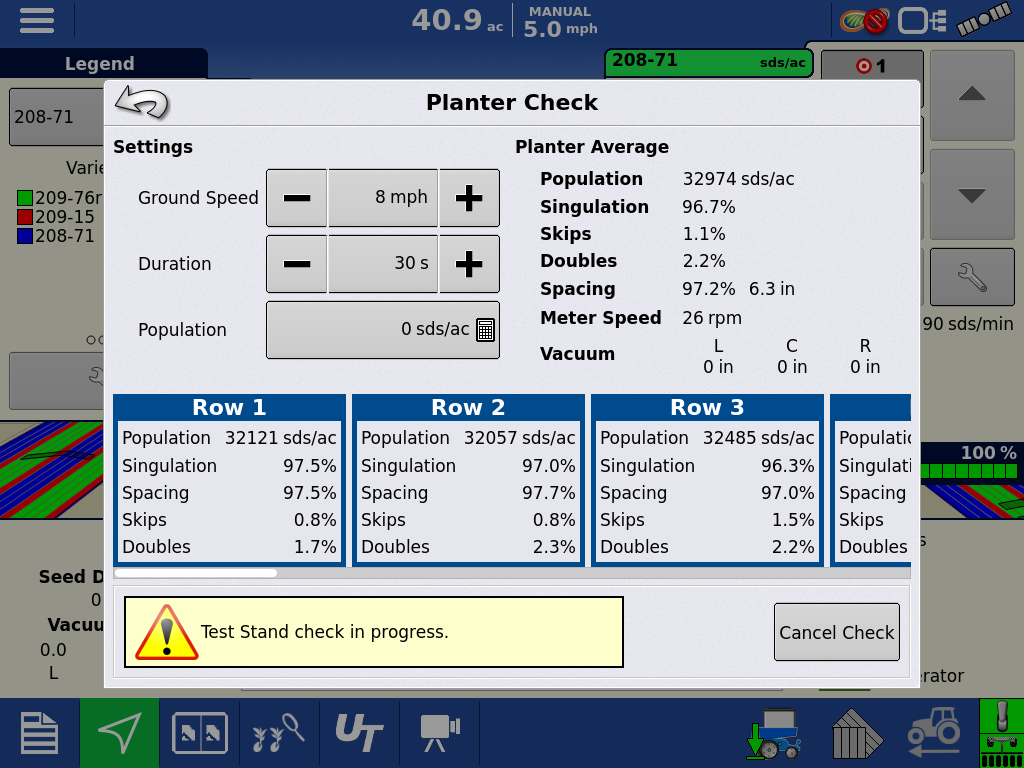Click the back arrow in Planter Check
The height and width of the screenshot is (768, 1024).
142,103
